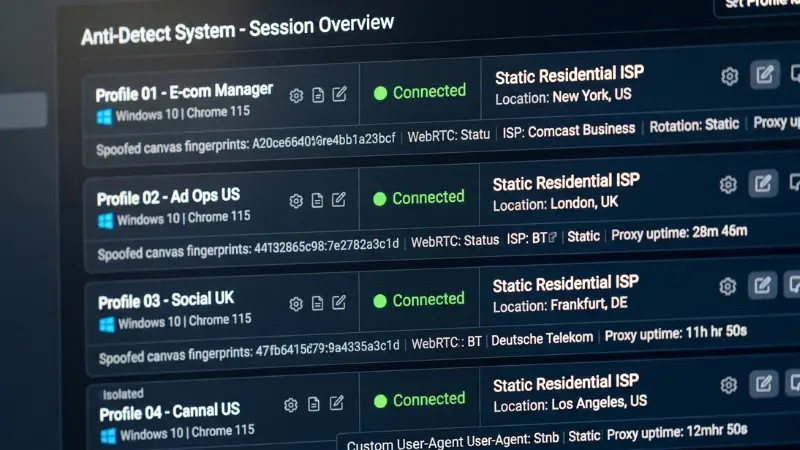Click Windows logo under Profile 04 - Cannal US
The image size is (800, 450).
pyautogui.click(x=108, y=436)
